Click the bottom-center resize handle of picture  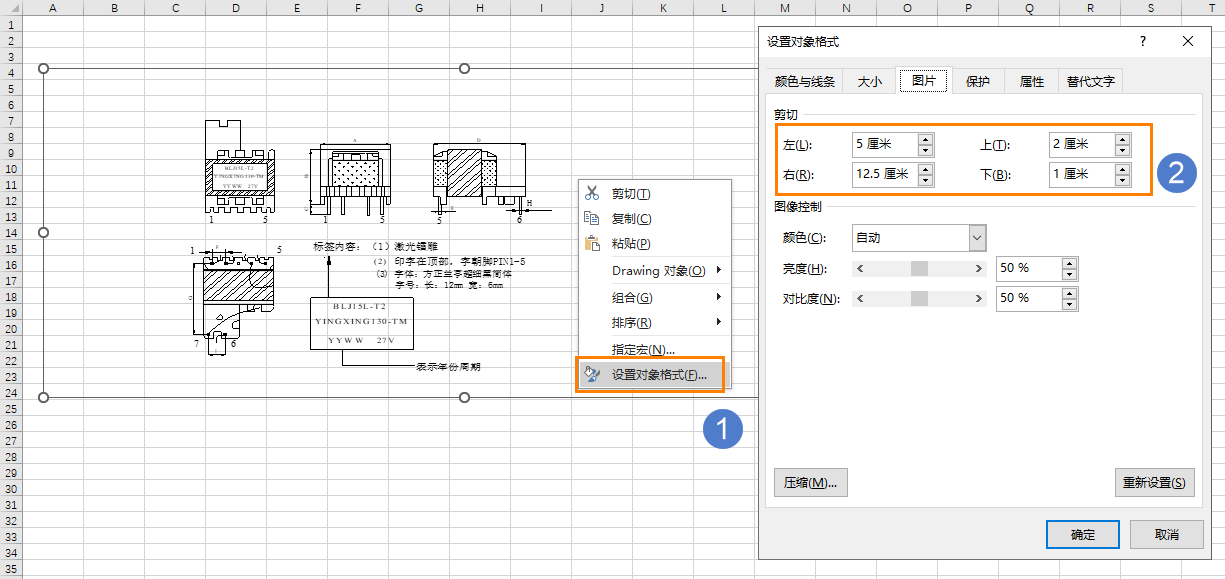point(464,397)
